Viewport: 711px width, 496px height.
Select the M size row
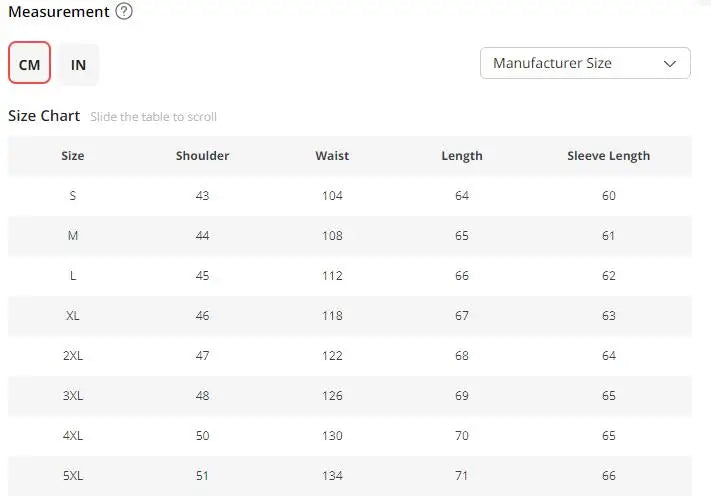[x=73, y=236]
